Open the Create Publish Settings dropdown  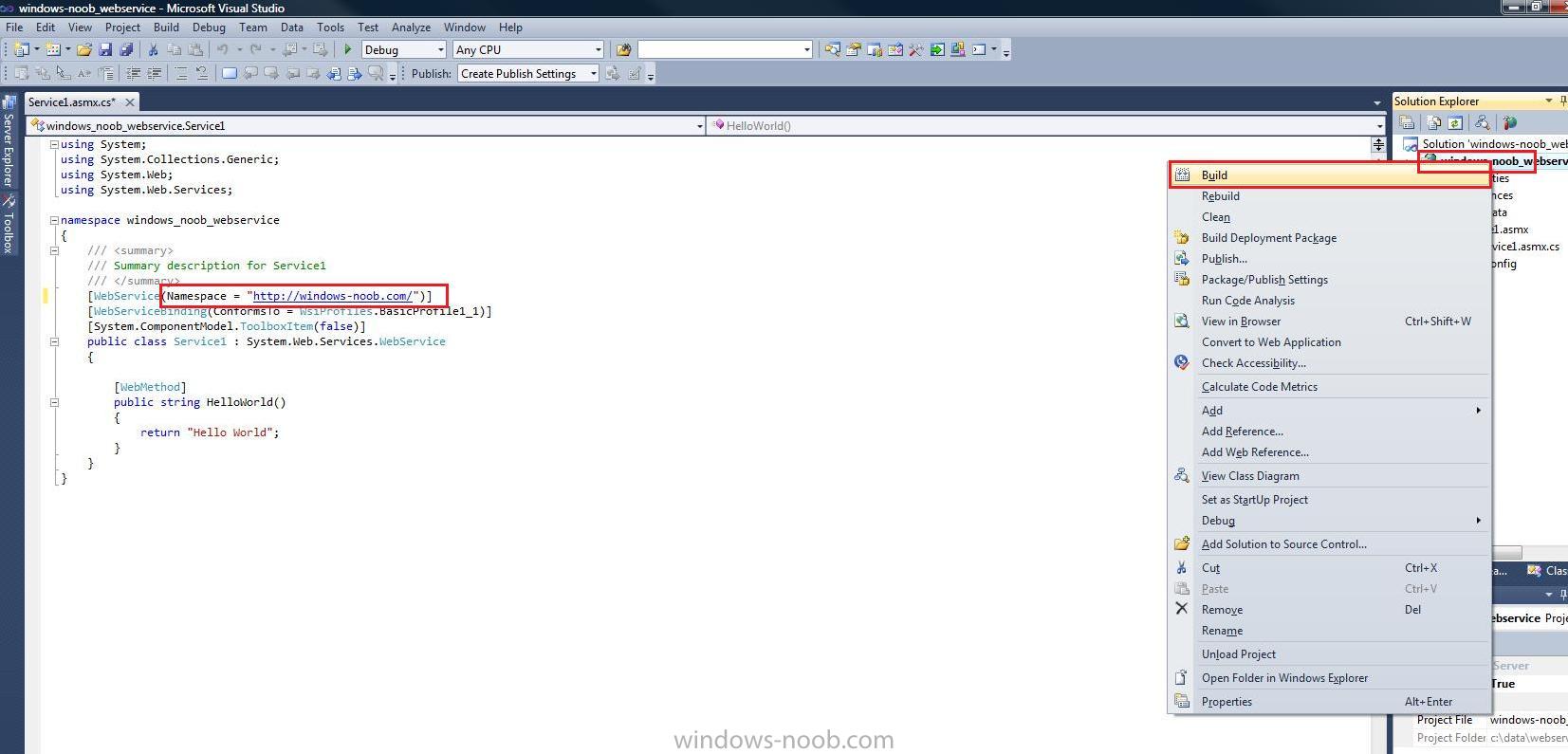(593, 73)
